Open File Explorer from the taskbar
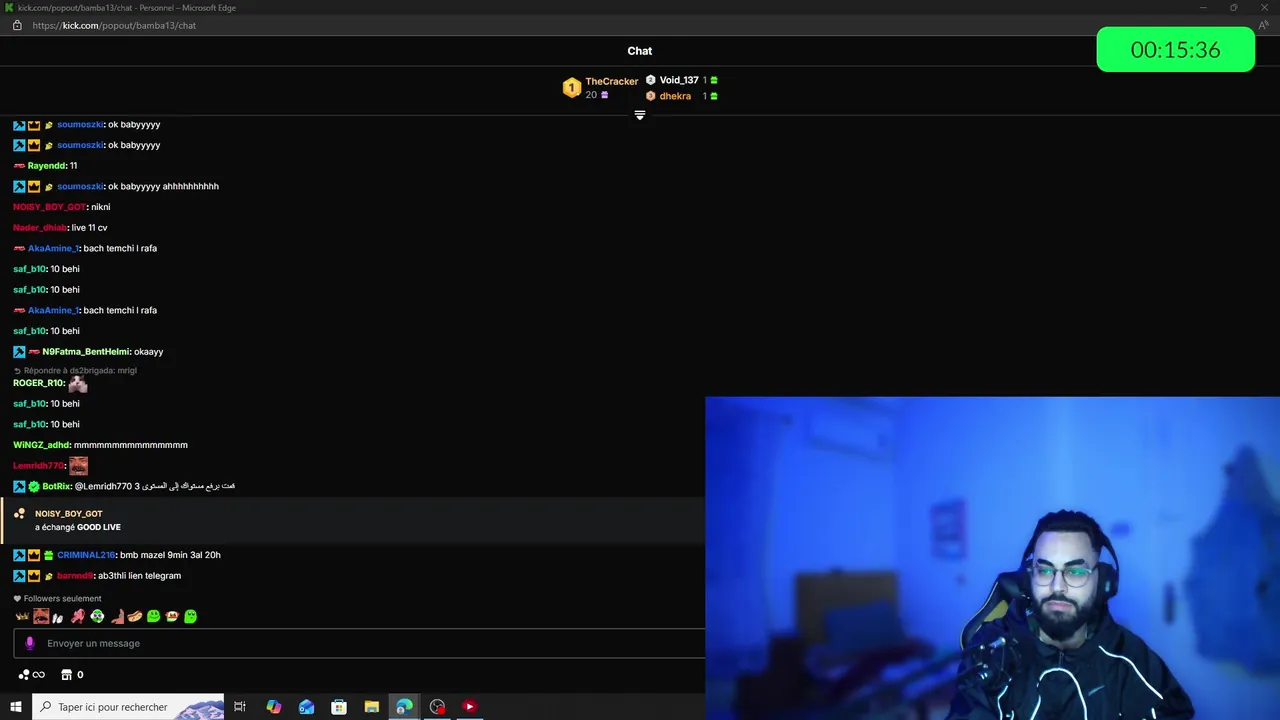Screen dimensions: 1280x720 [371, 707]
